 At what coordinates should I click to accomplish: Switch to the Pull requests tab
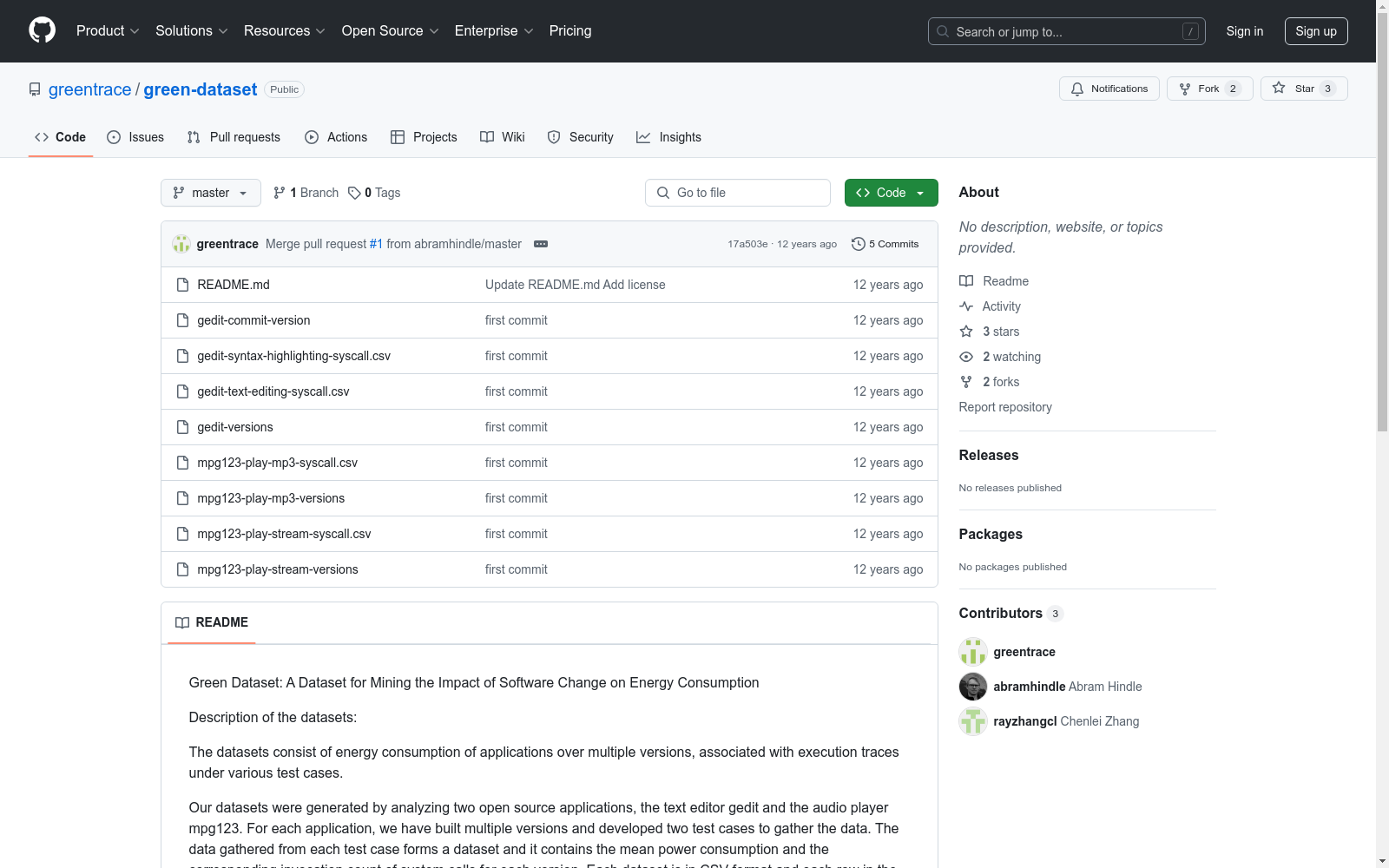[234, 137]
